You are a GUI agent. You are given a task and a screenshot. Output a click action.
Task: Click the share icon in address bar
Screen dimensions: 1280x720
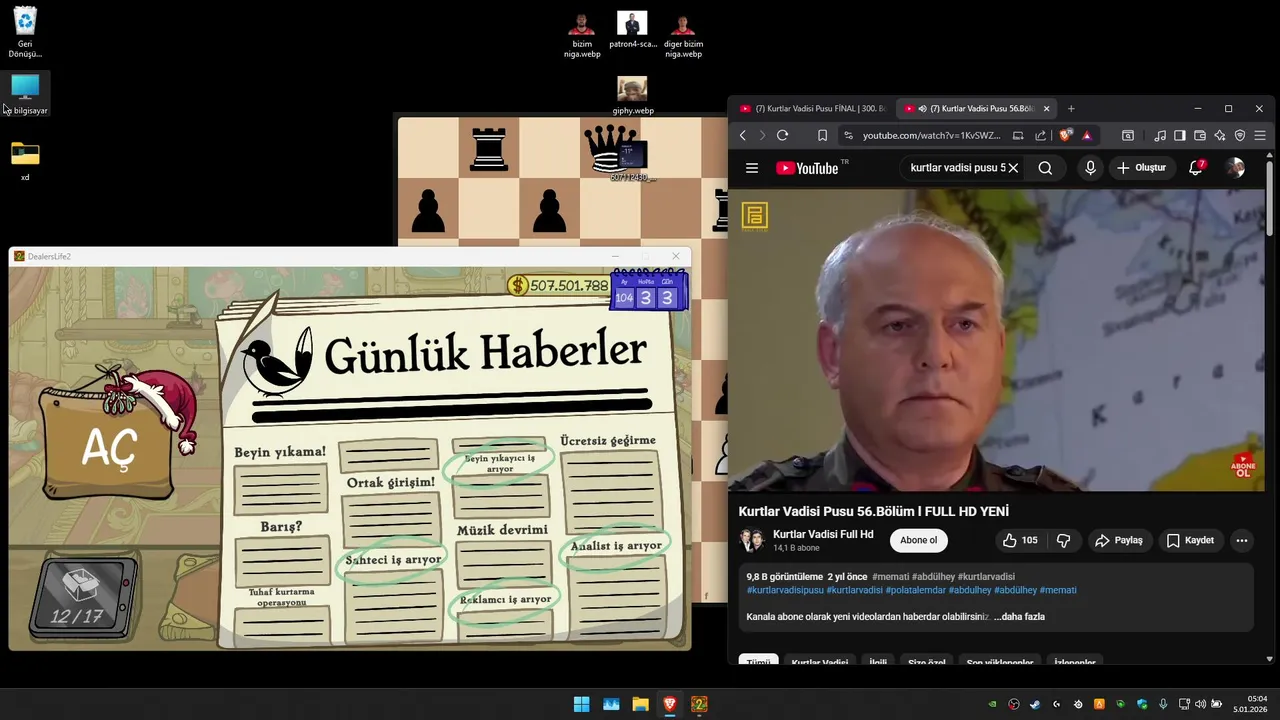(1040, 135)
